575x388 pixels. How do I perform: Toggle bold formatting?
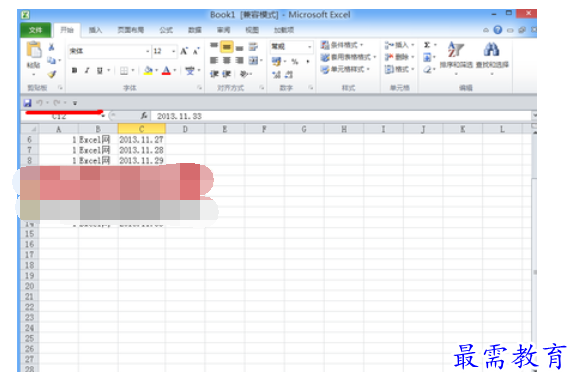click(74, 70)
